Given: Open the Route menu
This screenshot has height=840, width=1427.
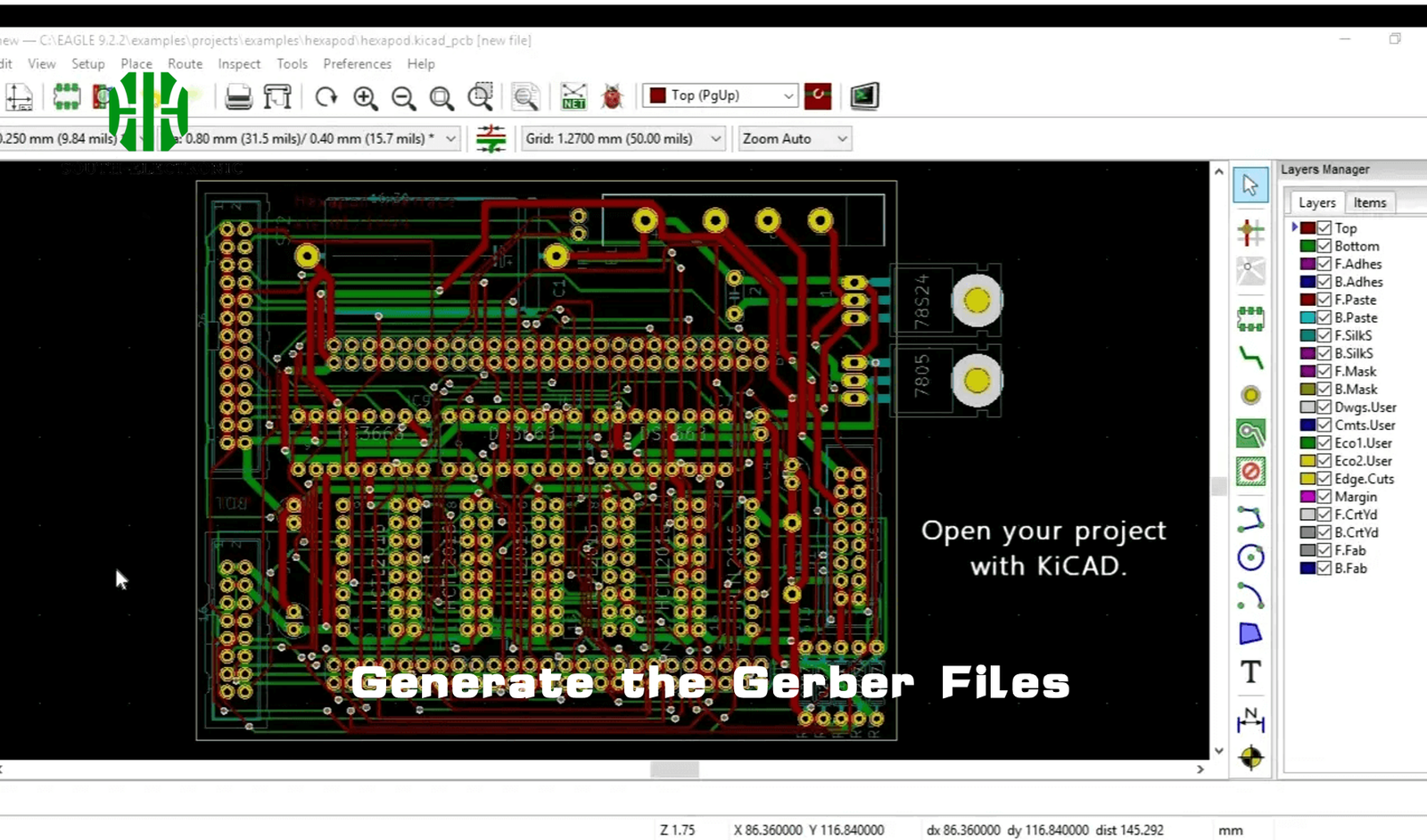Looking at the screenshot, I should click(x=185, y=63).
